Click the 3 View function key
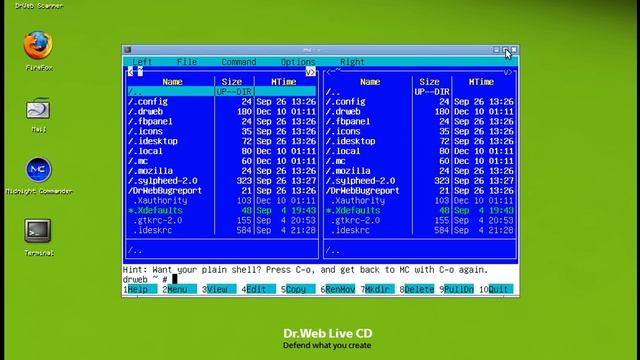This screenshot has width=640, height=360. [219, 289]
